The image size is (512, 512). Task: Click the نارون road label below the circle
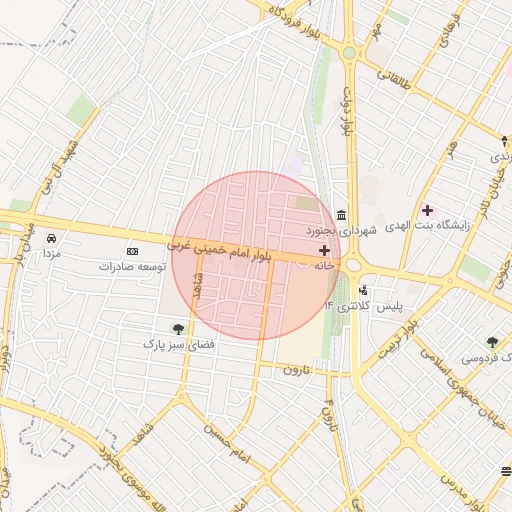point(296,370)
